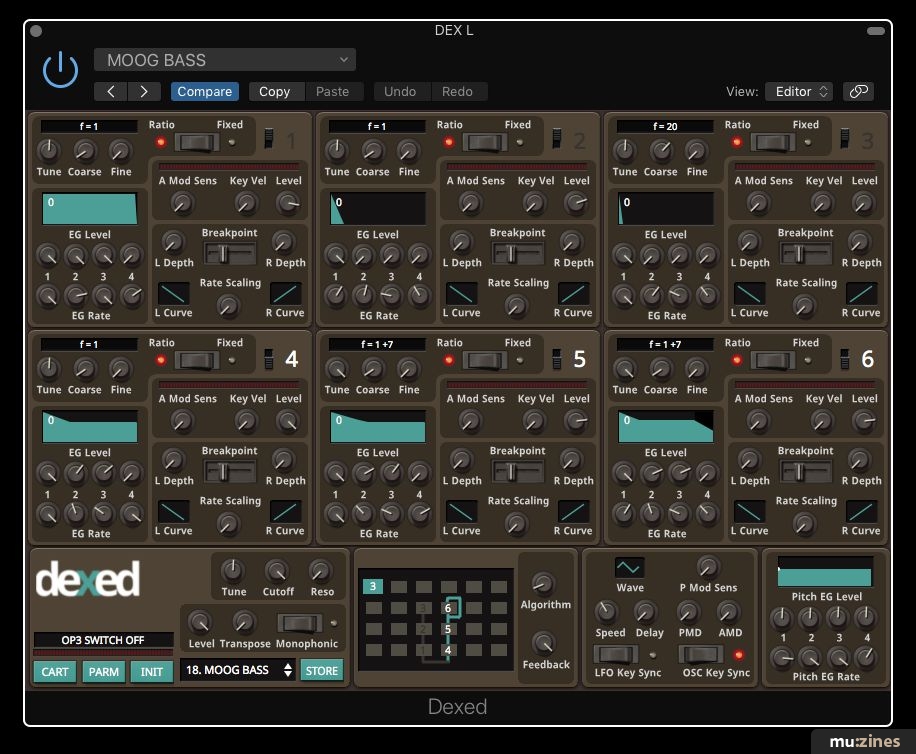Toggle the LFO Key Sync switch
Image resolution: width=916 pixels, height=754 pixels.
coord(616,655)
